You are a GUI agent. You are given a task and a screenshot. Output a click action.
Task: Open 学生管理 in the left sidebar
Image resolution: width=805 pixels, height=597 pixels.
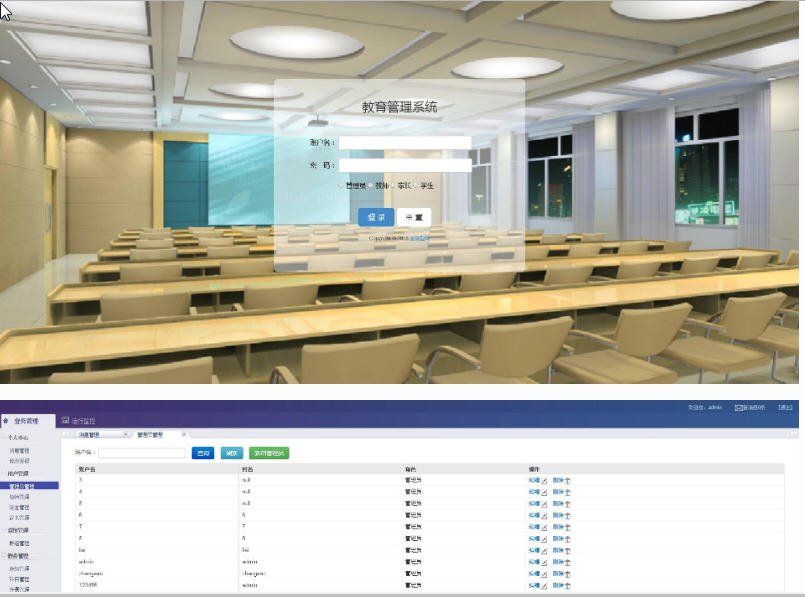20,507
